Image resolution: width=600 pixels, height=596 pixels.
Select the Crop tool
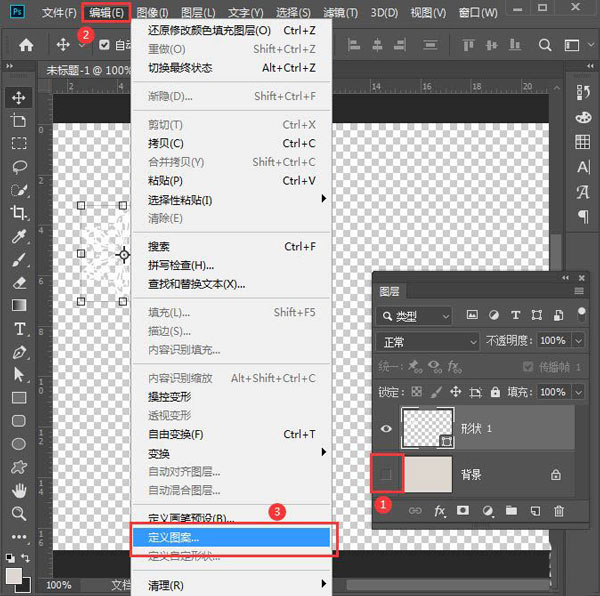[x=19, y=213]
